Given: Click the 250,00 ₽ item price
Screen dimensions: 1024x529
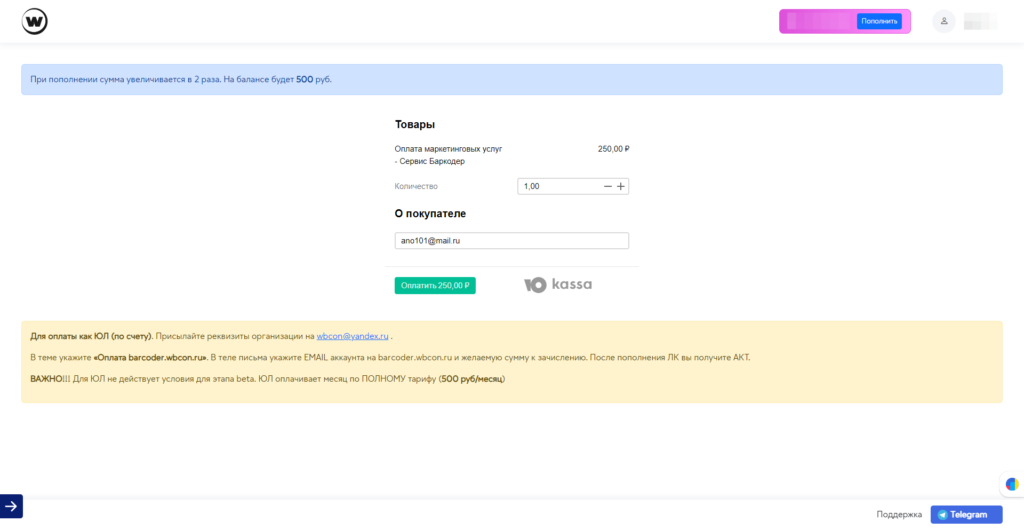Looking at the screenshot, I should pos(613,149).
